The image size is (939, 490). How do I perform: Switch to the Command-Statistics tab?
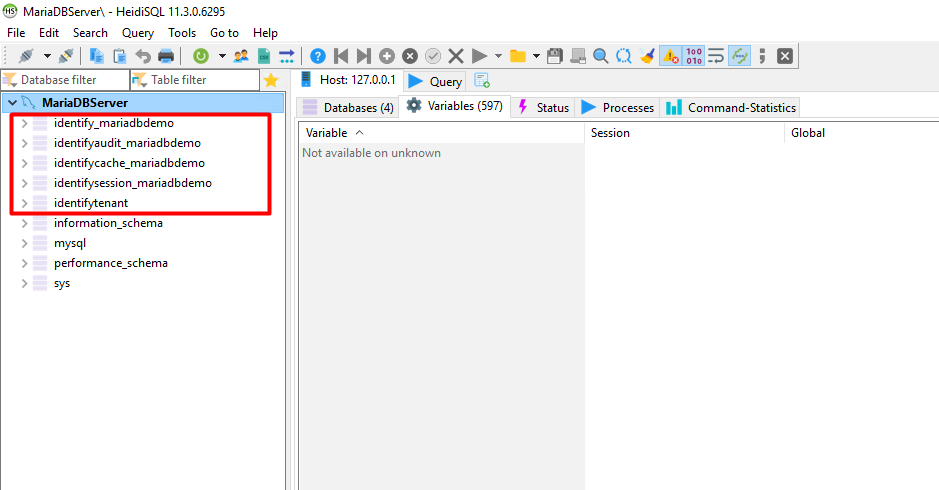[730, 108]
